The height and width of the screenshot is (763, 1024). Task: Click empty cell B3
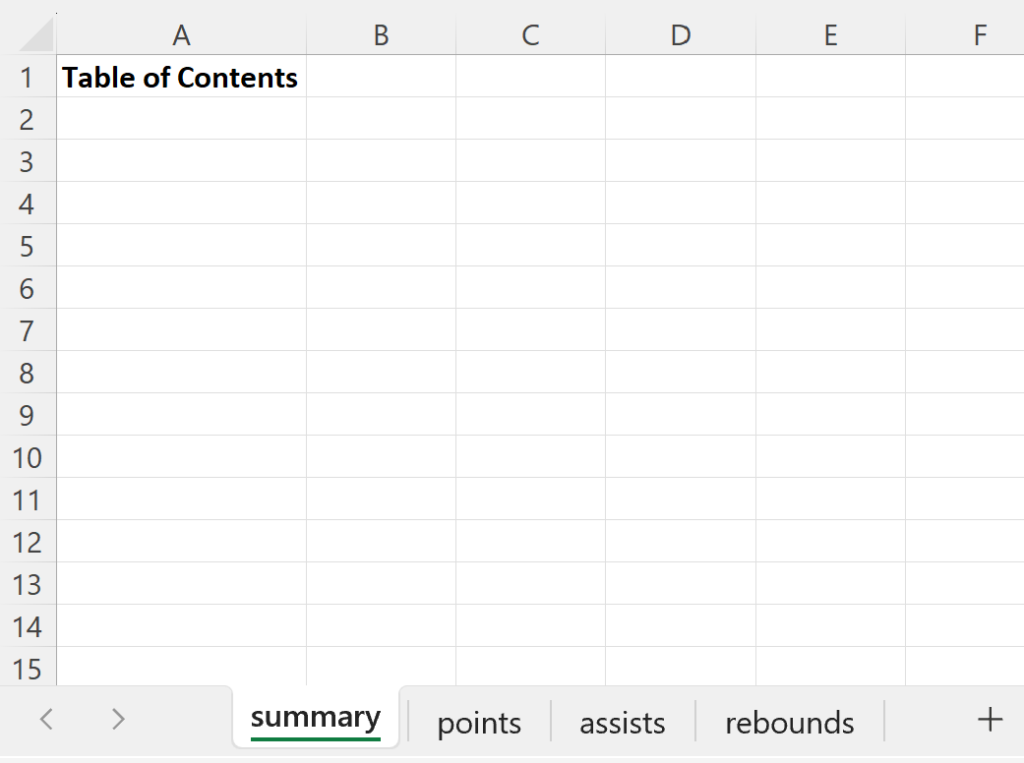tap(381, 161)
